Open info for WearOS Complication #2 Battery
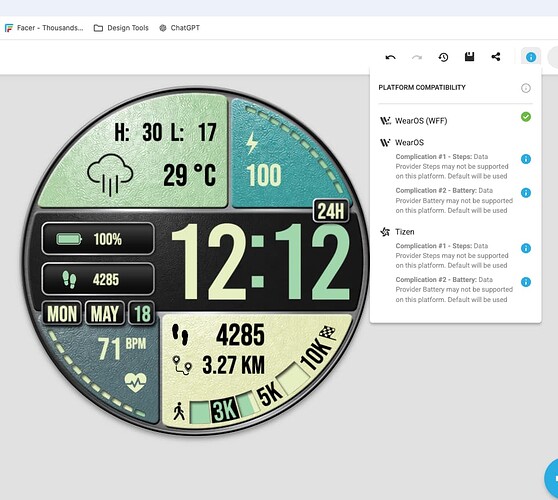This screenshot has width=558, height=500. [526, 193]
